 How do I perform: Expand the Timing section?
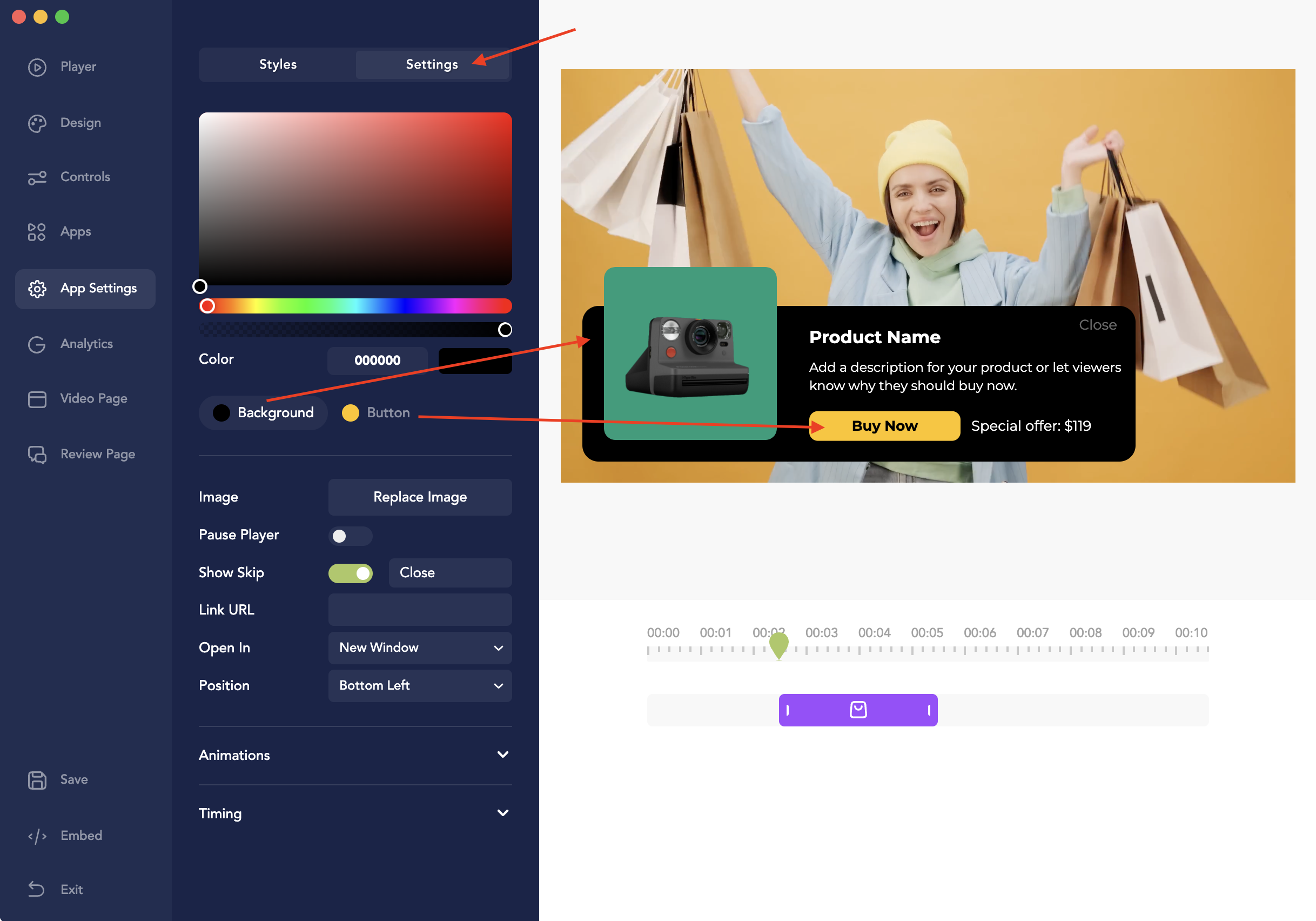click(355, 813)
